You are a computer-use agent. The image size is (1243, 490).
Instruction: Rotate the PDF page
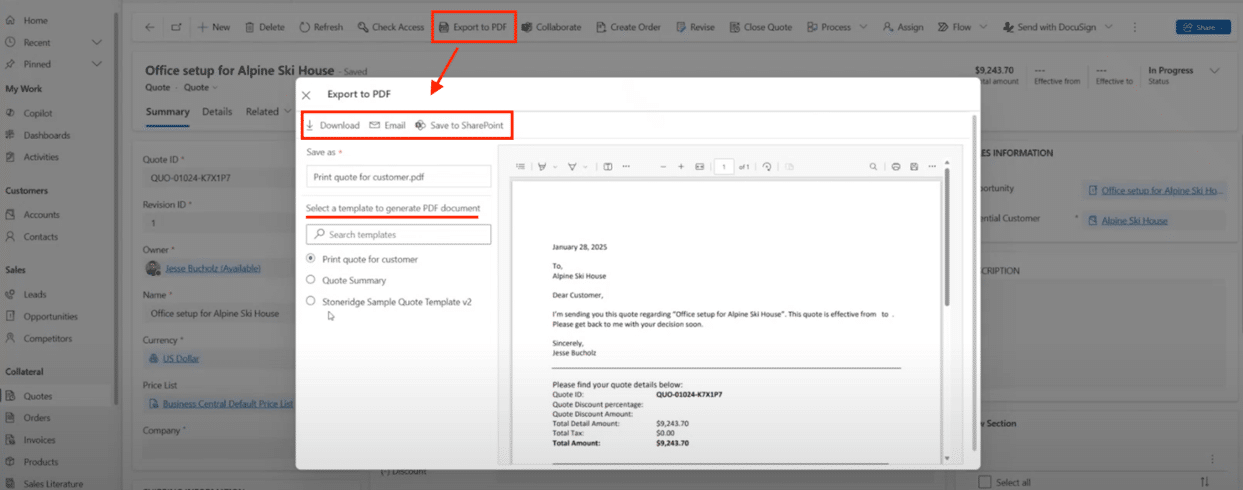click(767, 167)
